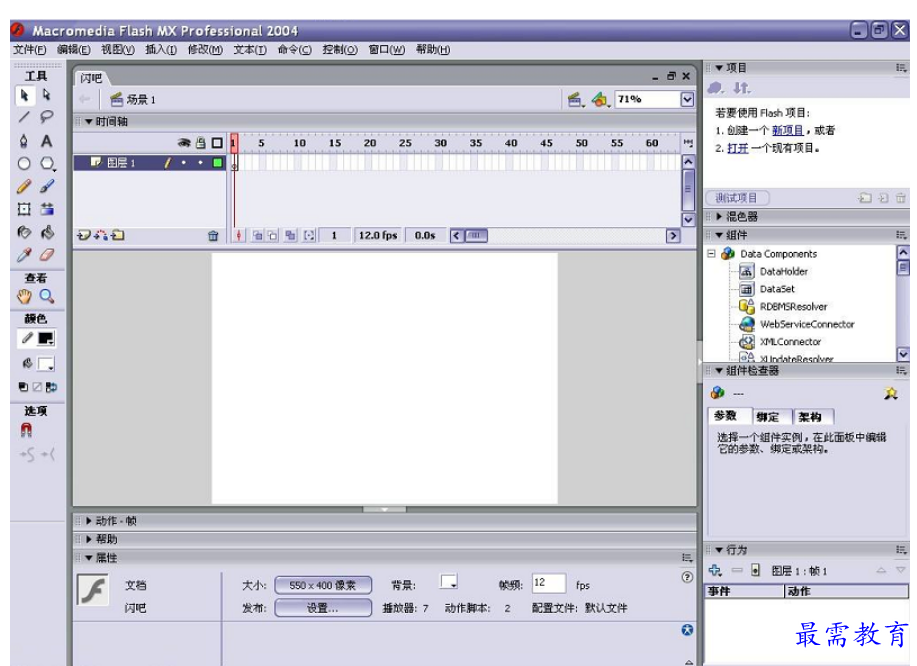Image resolution: width=917 pixels, height=666 pixels.
Task: Select the Lasso tool
Action: tap(46, 118)
